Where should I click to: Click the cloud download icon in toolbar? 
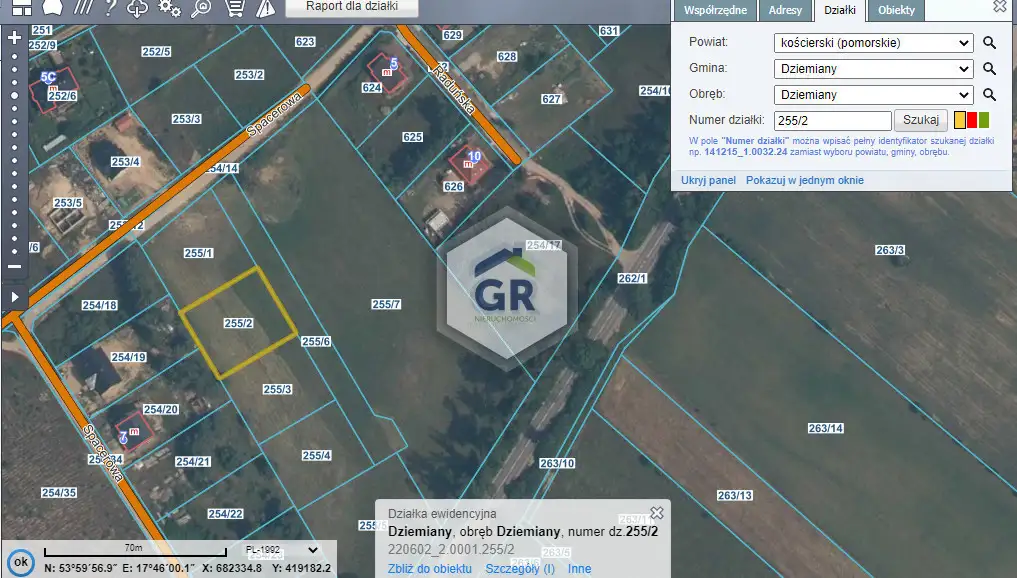coord(139,9)
